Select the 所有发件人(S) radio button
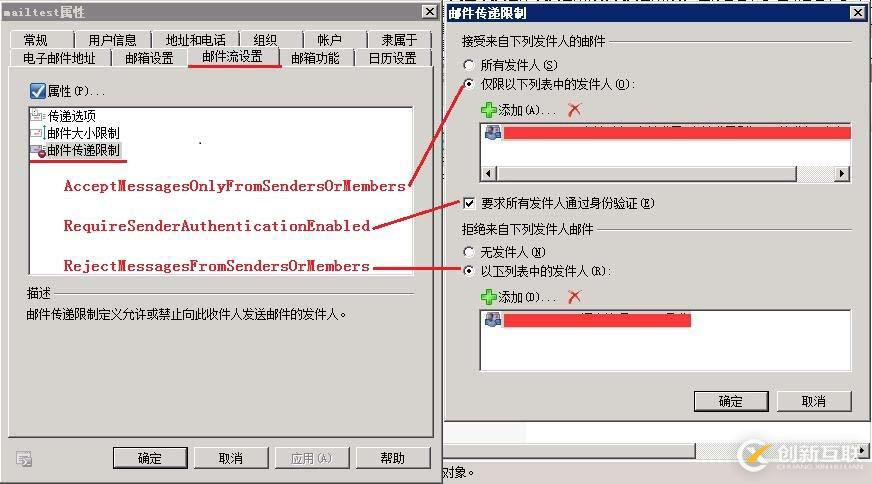Viewport: 872px width, 484px height. 469,65
